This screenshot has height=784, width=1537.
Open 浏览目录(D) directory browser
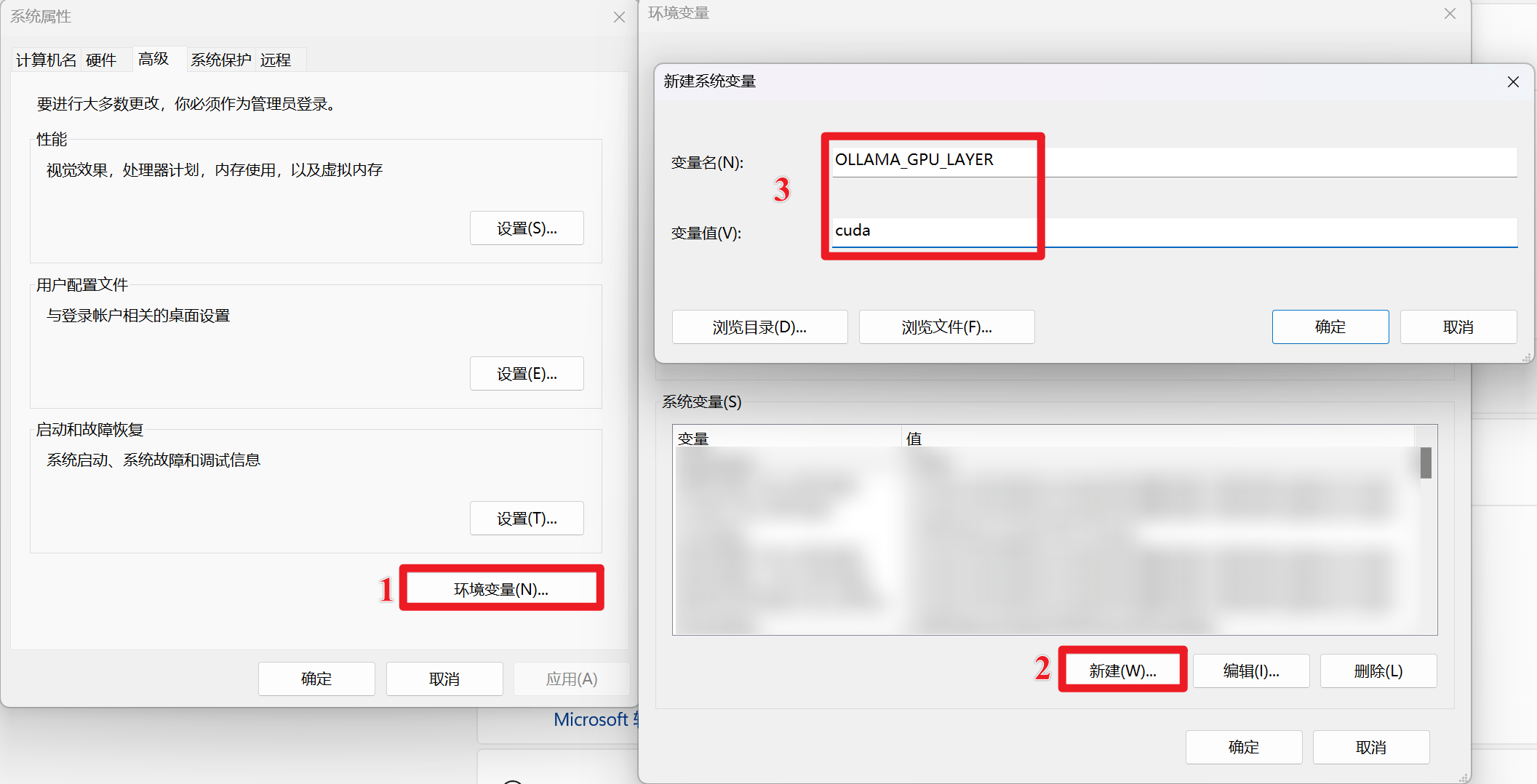click(759, 327)
